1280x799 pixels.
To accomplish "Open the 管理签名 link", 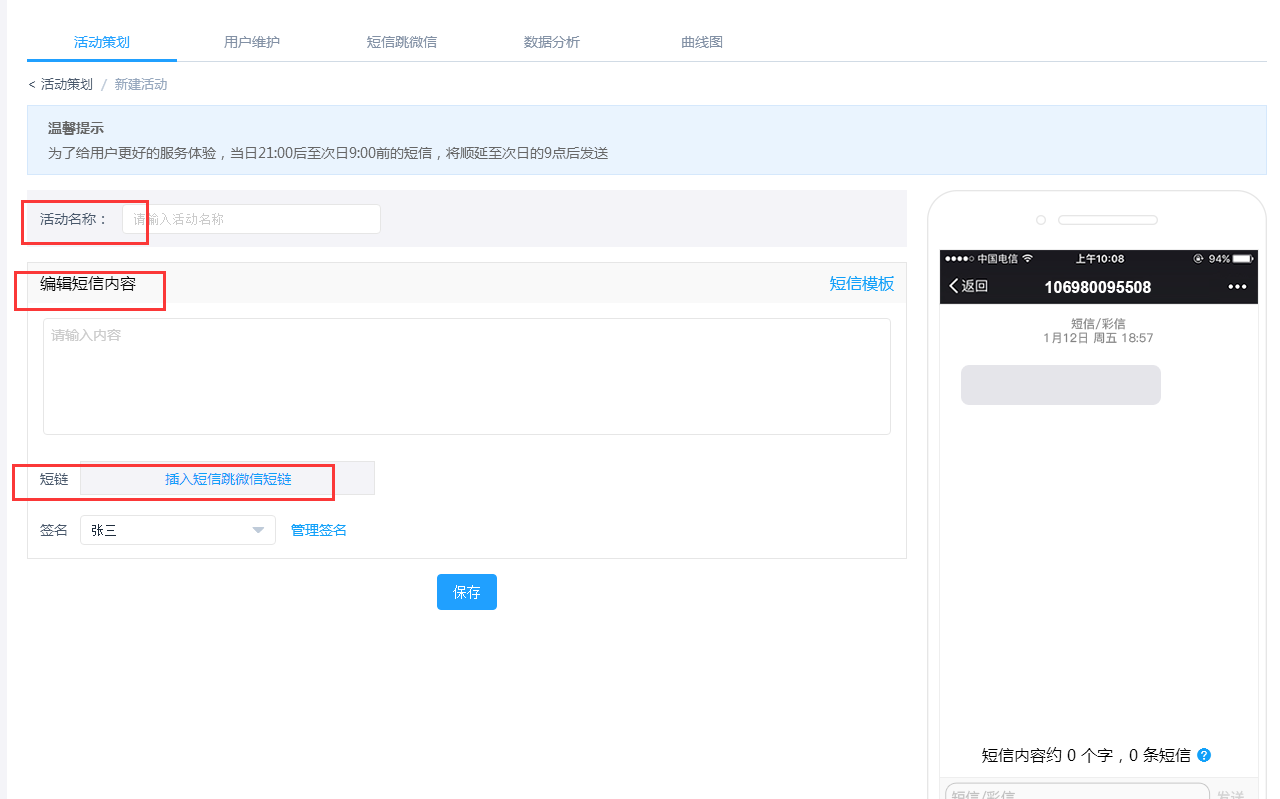I will point(319,530).
